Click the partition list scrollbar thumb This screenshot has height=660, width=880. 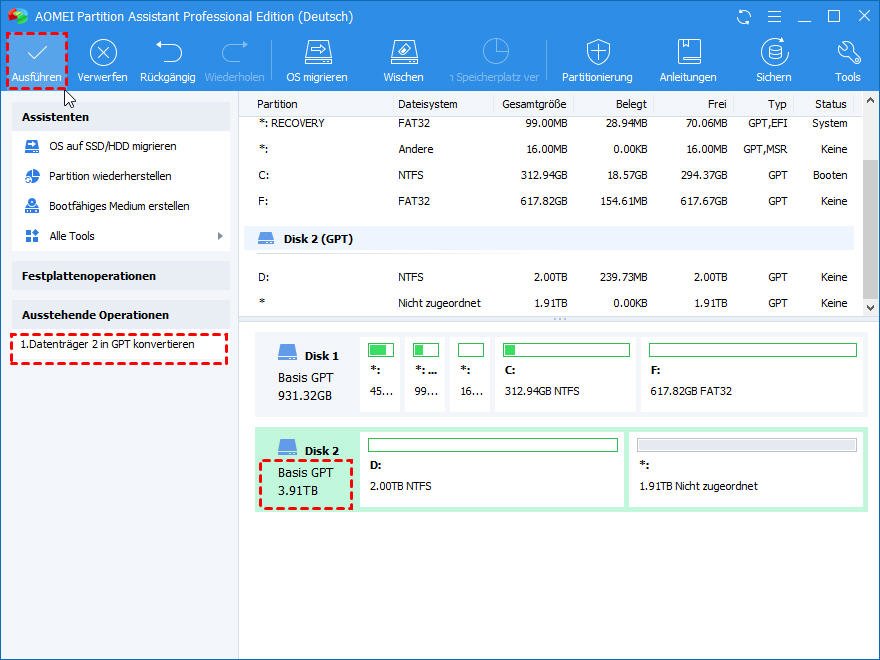pyautogui.click(x=870, y=230)
